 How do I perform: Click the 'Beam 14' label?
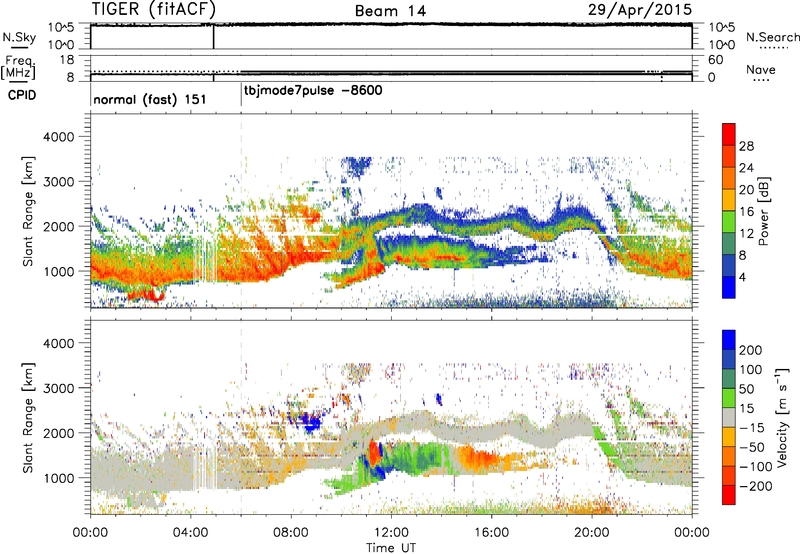tap(390, 11)
